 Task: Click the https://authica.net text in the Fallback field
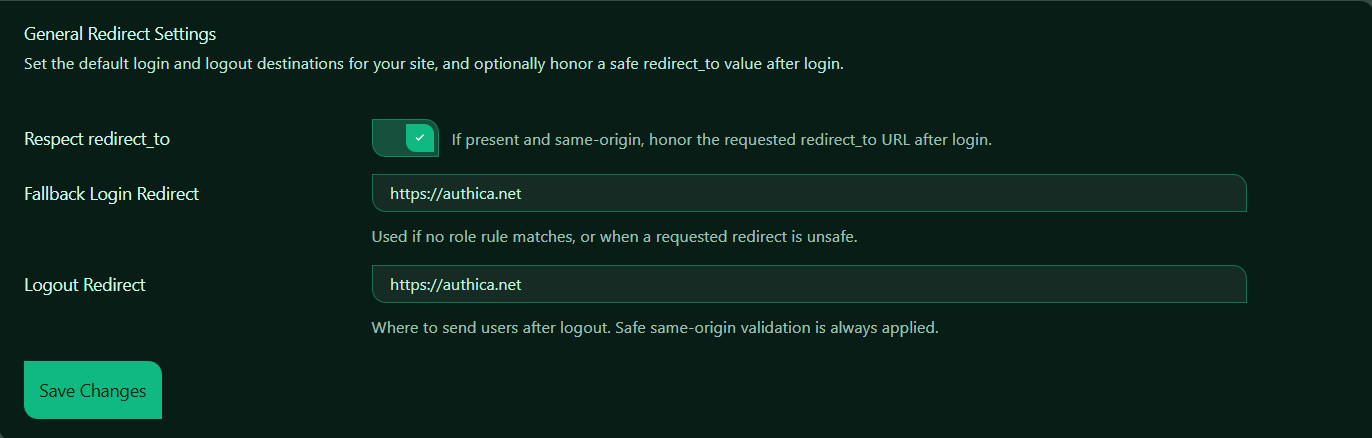click(x=456, y=194)
